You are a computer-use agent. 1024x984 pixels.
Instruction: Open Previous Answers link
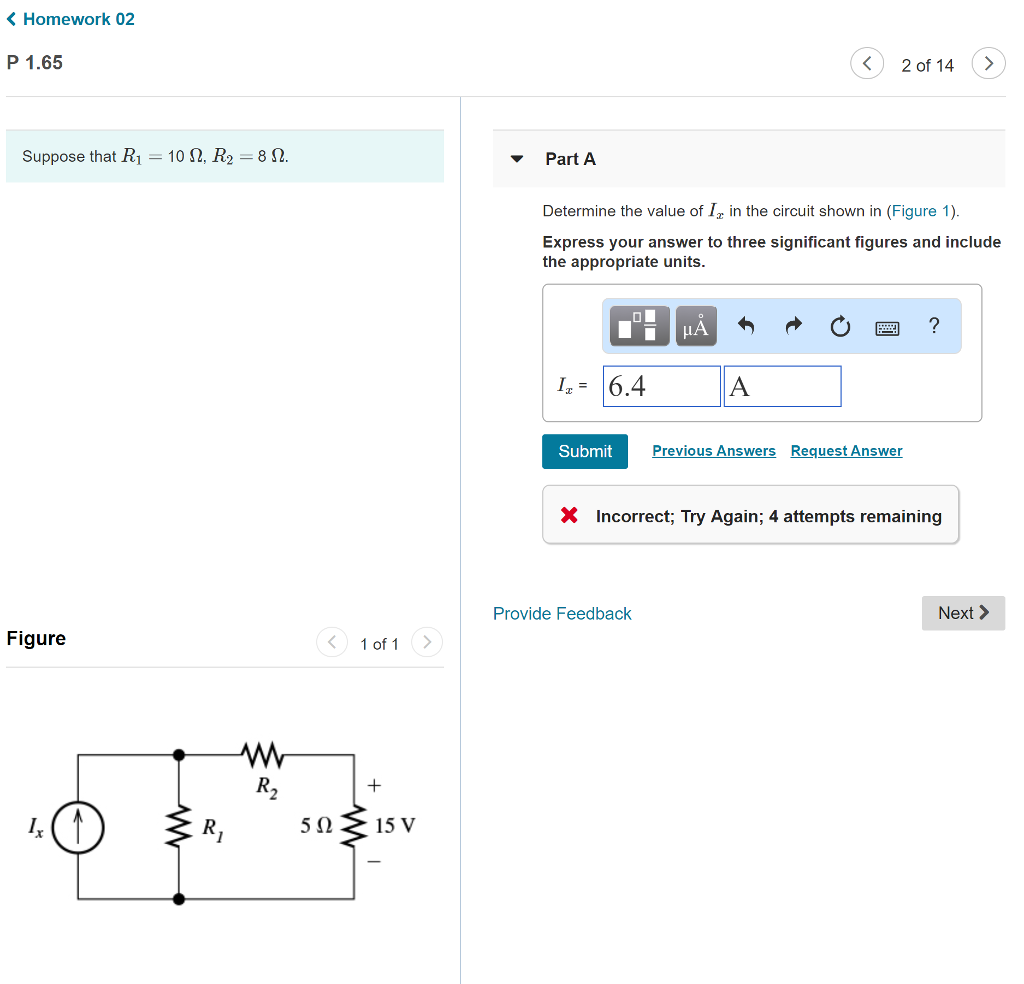pyautogui.click(x=714, y=451)
